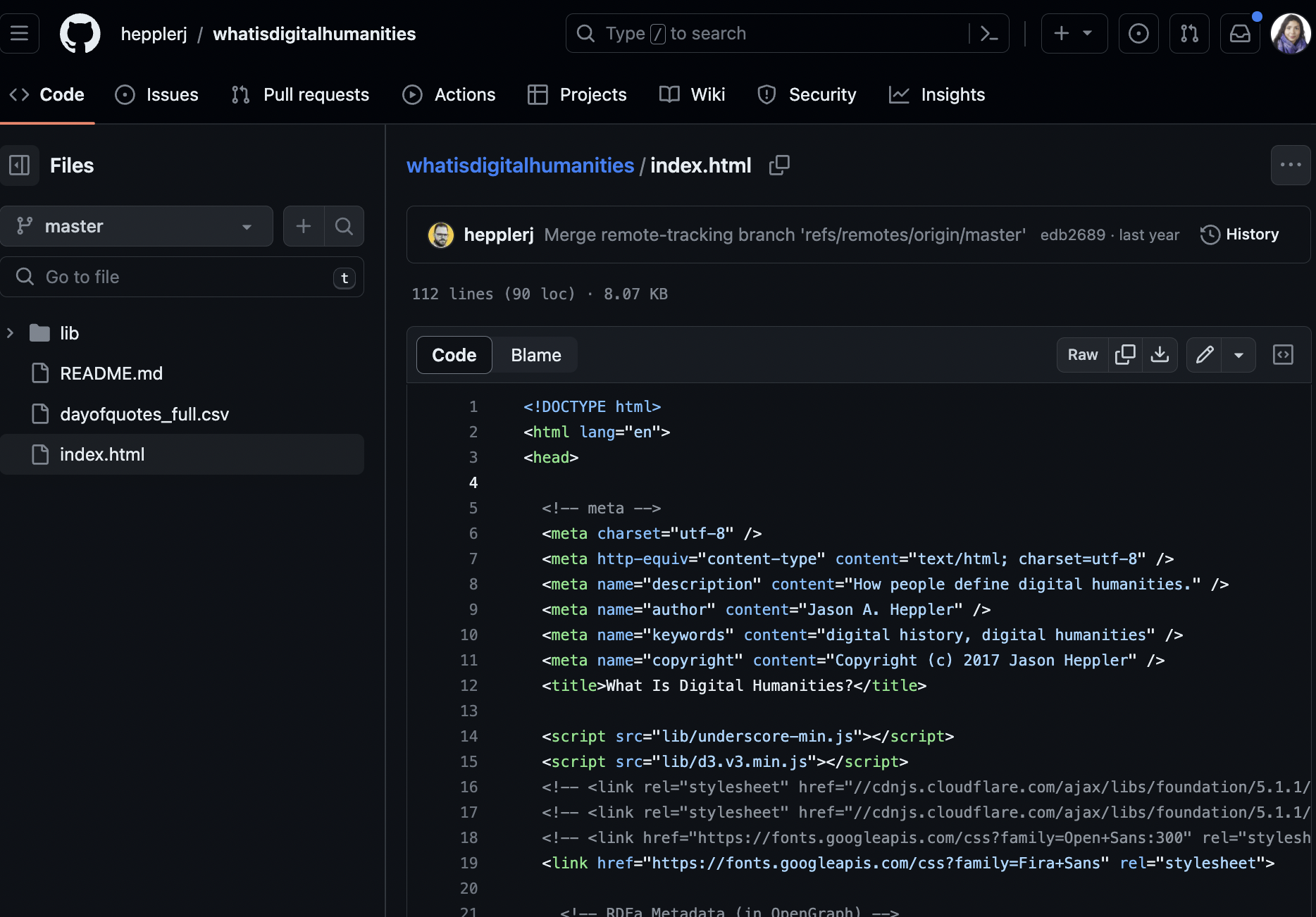The width and height of the screenshot is (1316, 917).
Task: Copy the file path to clipboard
Action: pos(779,166)
